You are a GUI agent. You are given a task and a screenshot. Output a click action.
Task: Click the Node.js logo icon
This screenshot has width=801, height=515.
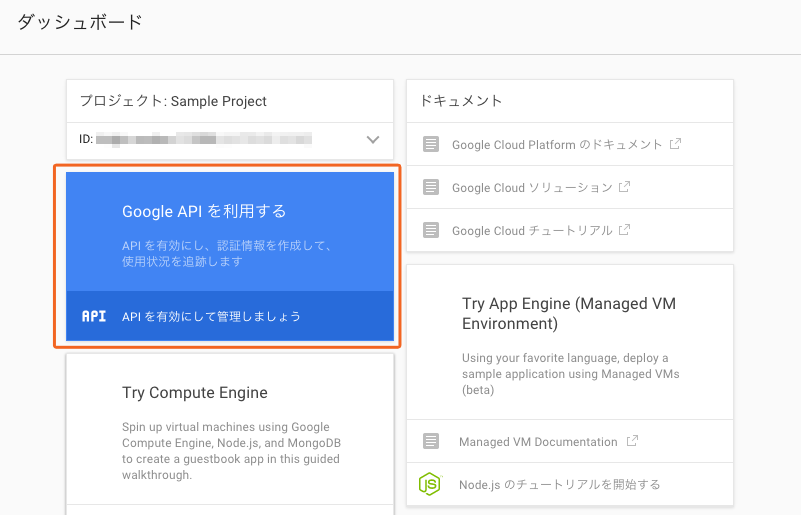[430, 484]
